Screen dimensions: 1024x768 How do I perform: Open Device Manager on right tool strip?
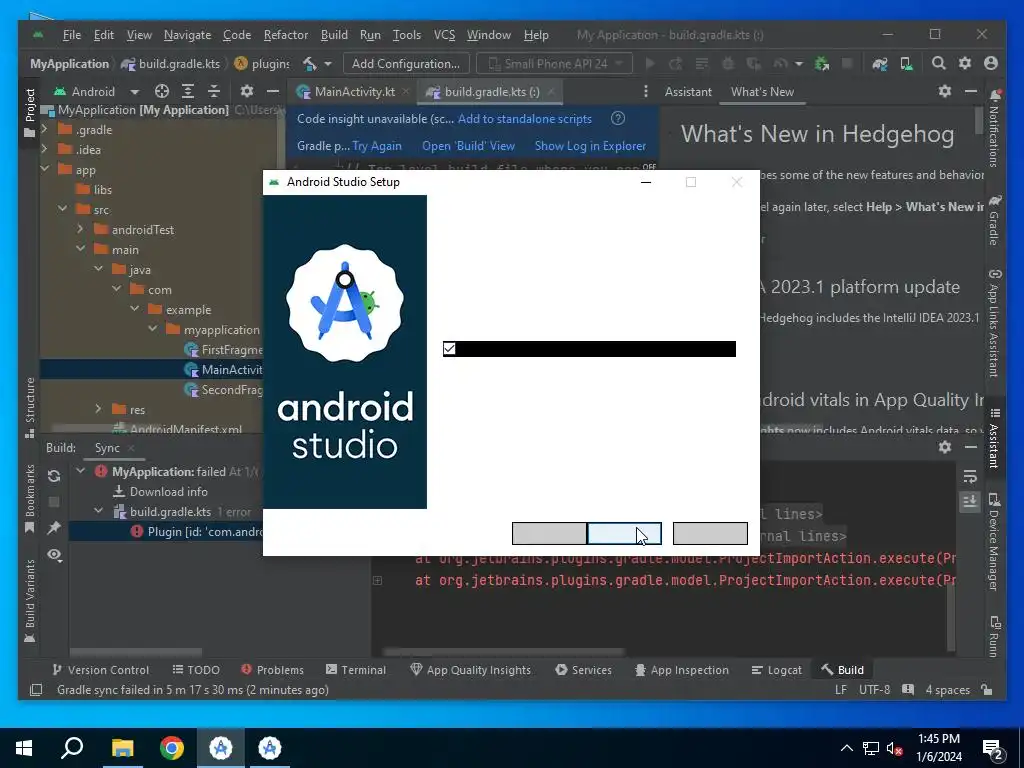(x=994, y=542)
